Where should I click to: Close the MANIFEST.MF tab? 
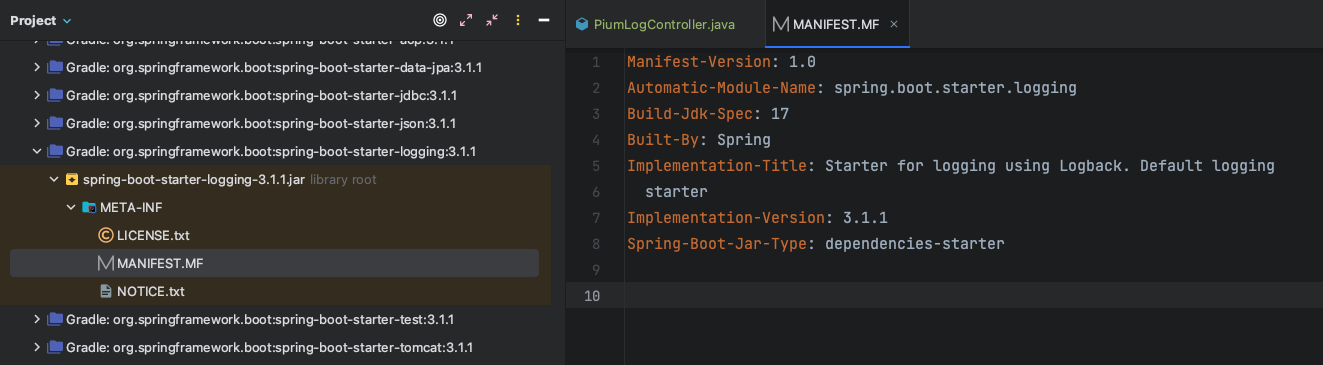[x=894, y=24]
